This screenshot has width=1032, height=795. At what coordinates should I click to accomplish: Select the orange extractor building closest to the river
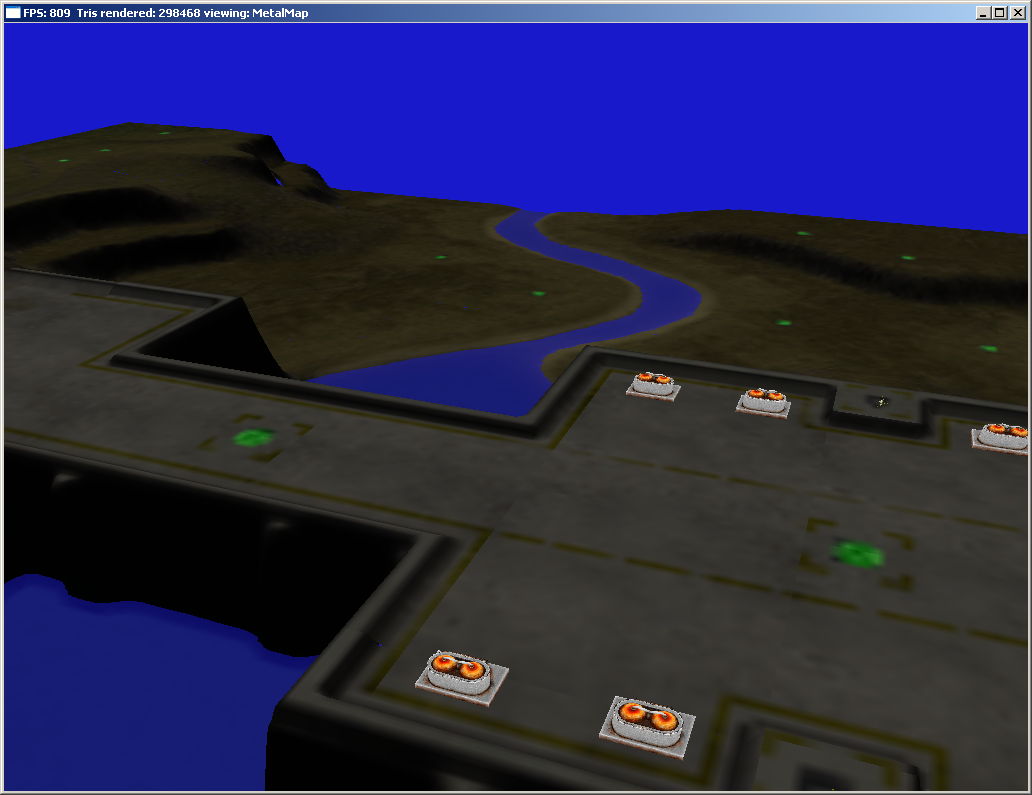(653, 386)
